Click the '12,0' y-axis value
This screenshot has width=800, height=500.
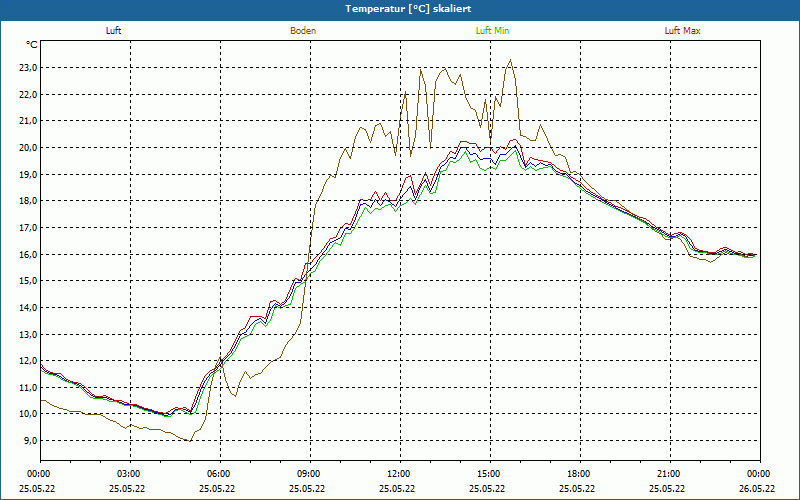(x=28, y=361)
